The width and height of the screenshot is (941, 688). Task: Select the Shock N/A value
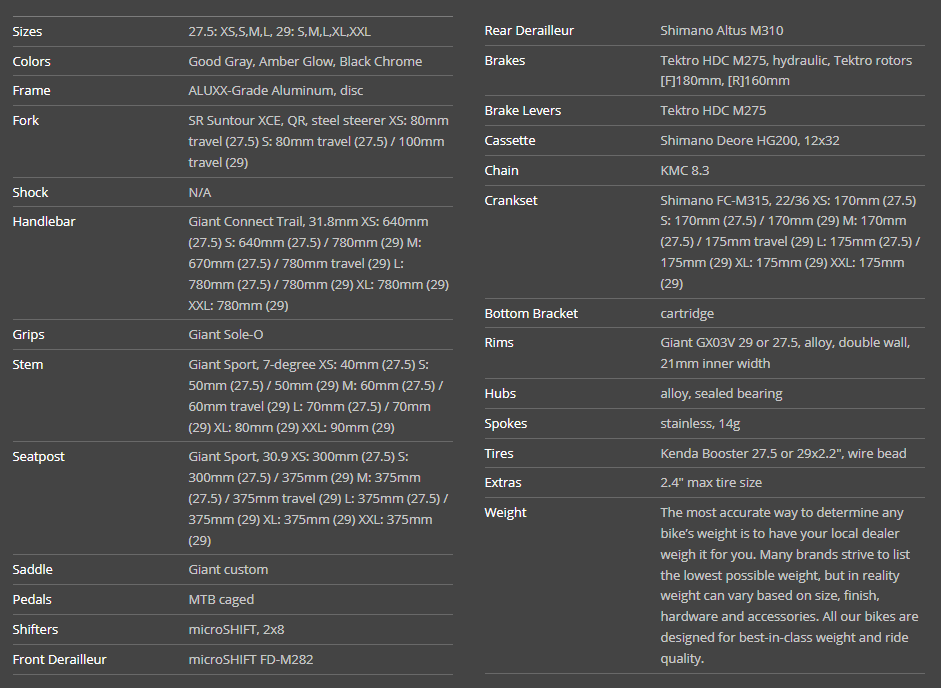(x=200, y=192)
